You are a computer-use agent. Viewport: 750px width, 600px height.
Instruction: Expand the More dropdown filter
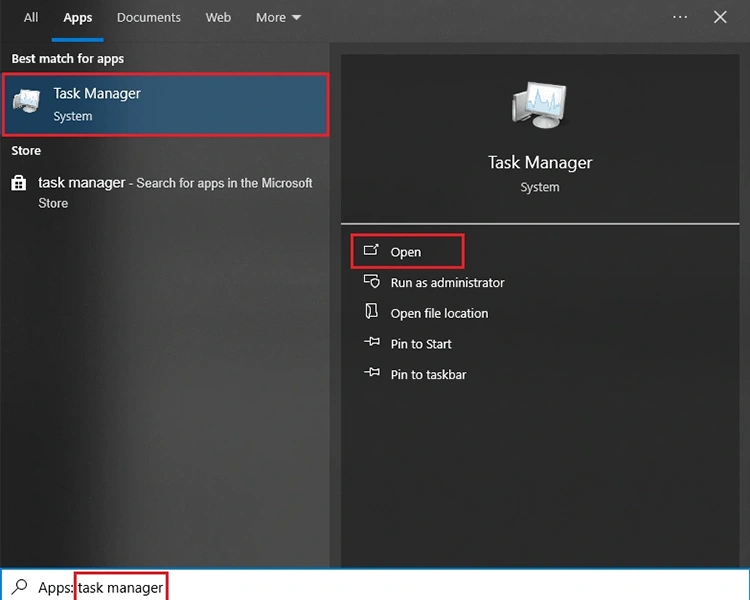point(278,18)
